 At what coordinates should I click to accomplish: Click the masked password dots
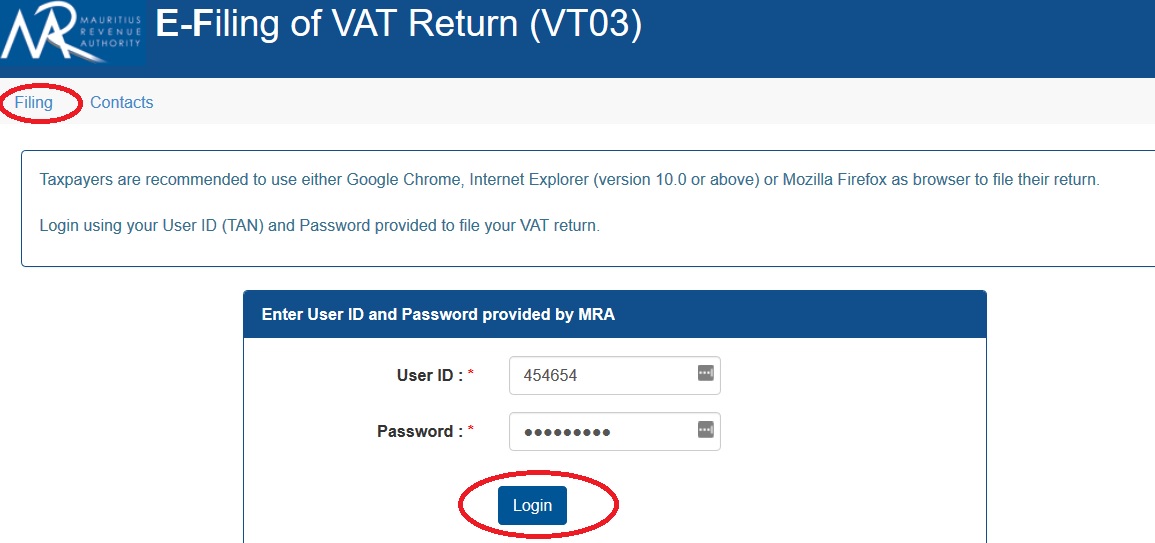(567, 432)
